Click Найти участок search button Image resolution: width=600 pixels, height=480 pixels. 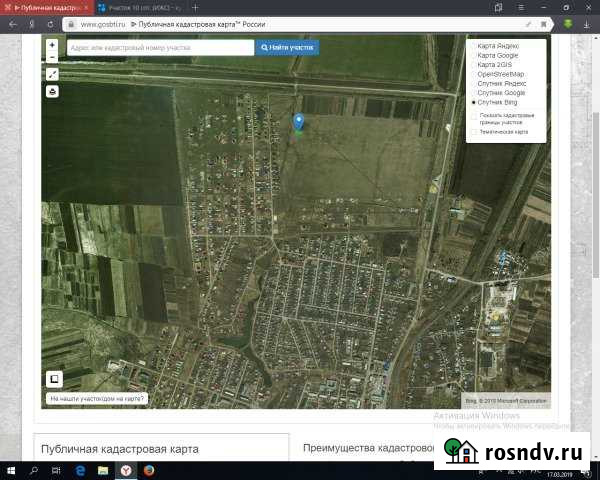coord(287,47)
